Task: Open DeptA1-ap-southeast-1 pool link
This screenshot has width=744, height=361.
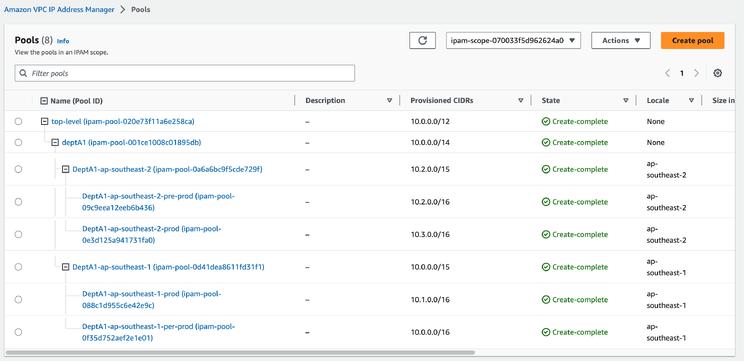Action: click(x=168, y=267)
